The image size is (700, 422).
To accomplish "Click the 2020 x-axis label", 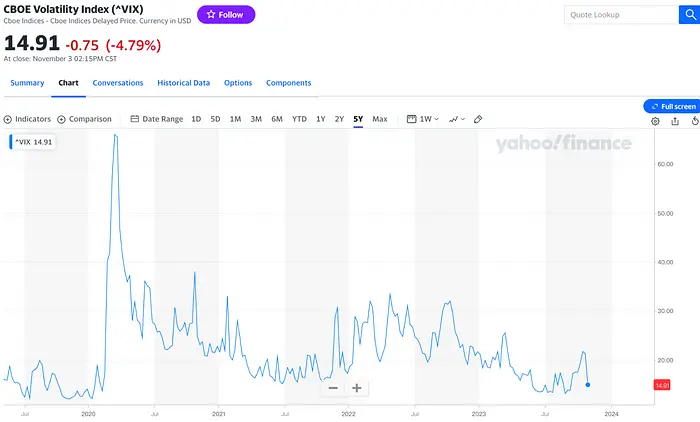I will pyautogui.click(x=88, y=414).
